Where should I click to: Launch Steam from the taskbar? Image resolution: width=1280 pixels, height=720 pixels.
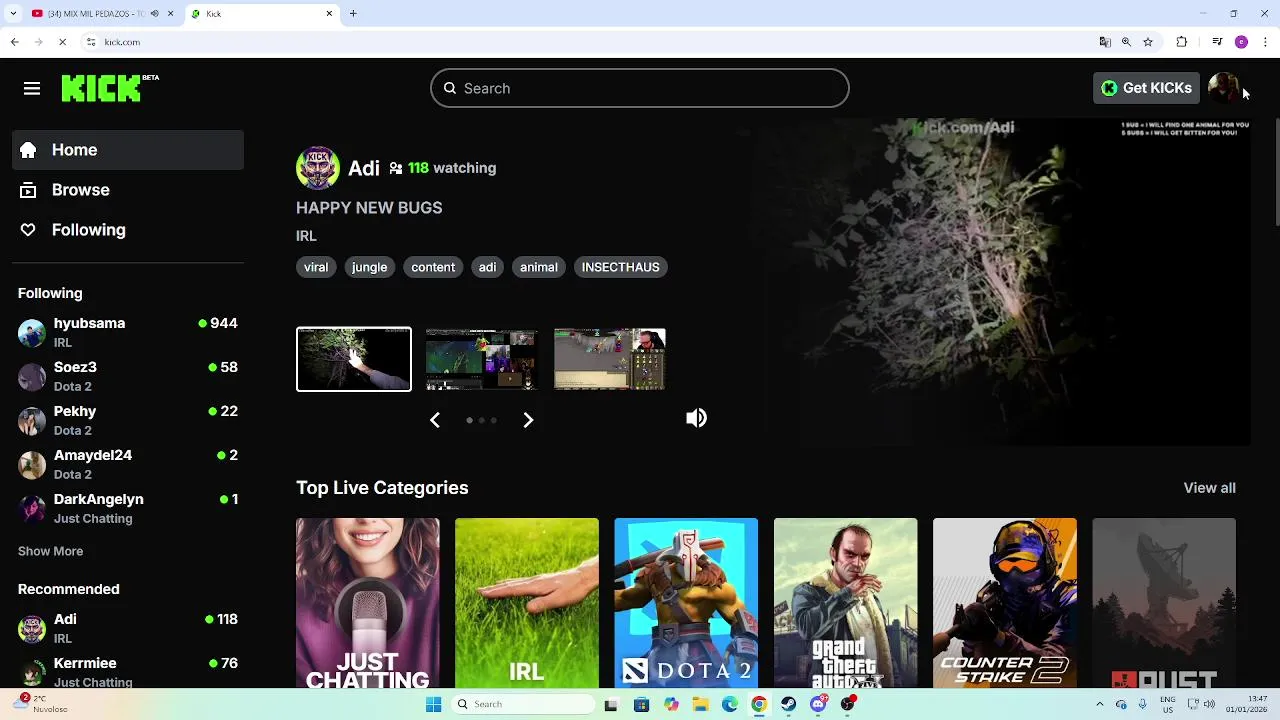click(789, 704)
